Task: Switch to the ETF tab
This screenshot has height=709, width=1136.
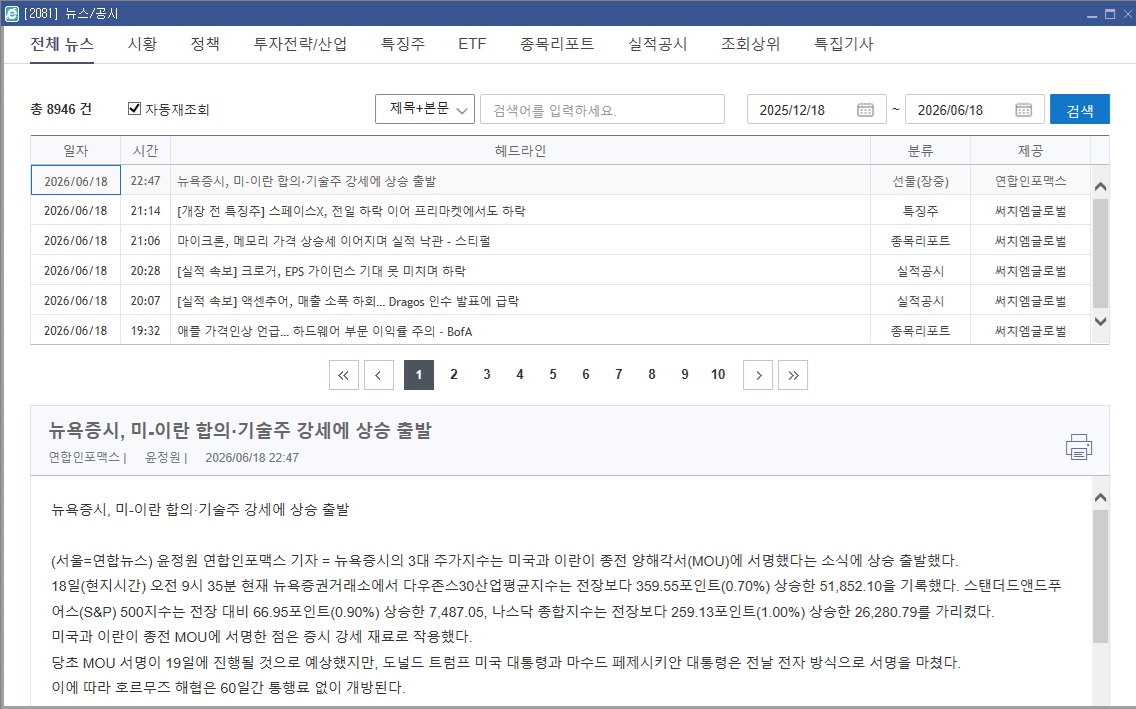Action: [x=472, y=44]
